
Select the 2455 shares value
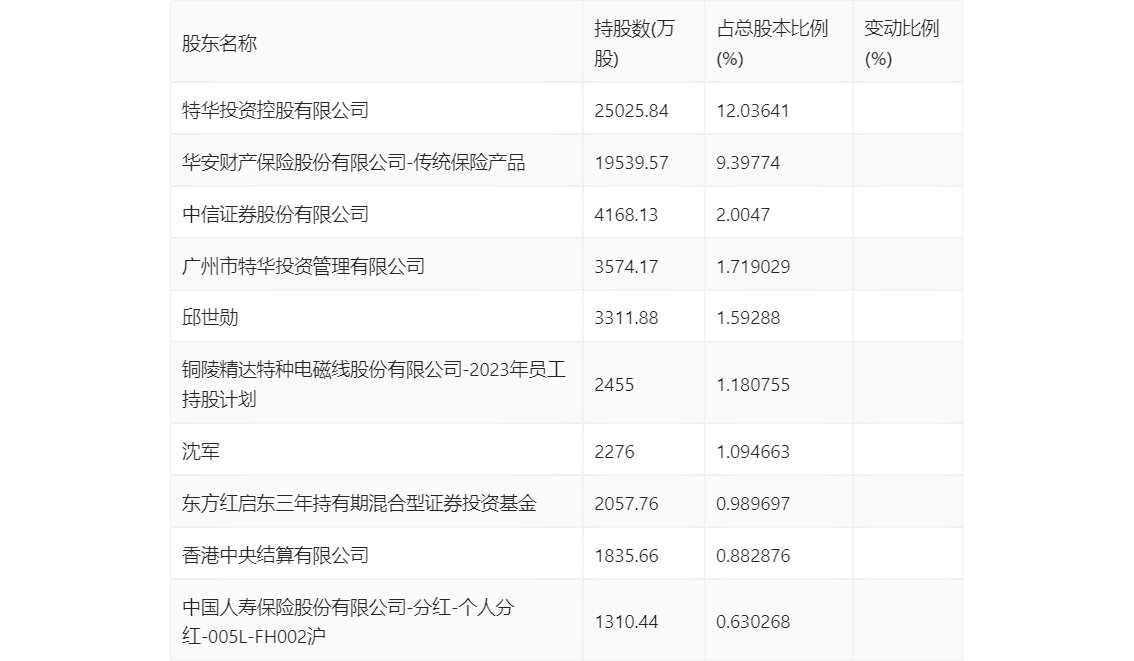tap(614, 385)
